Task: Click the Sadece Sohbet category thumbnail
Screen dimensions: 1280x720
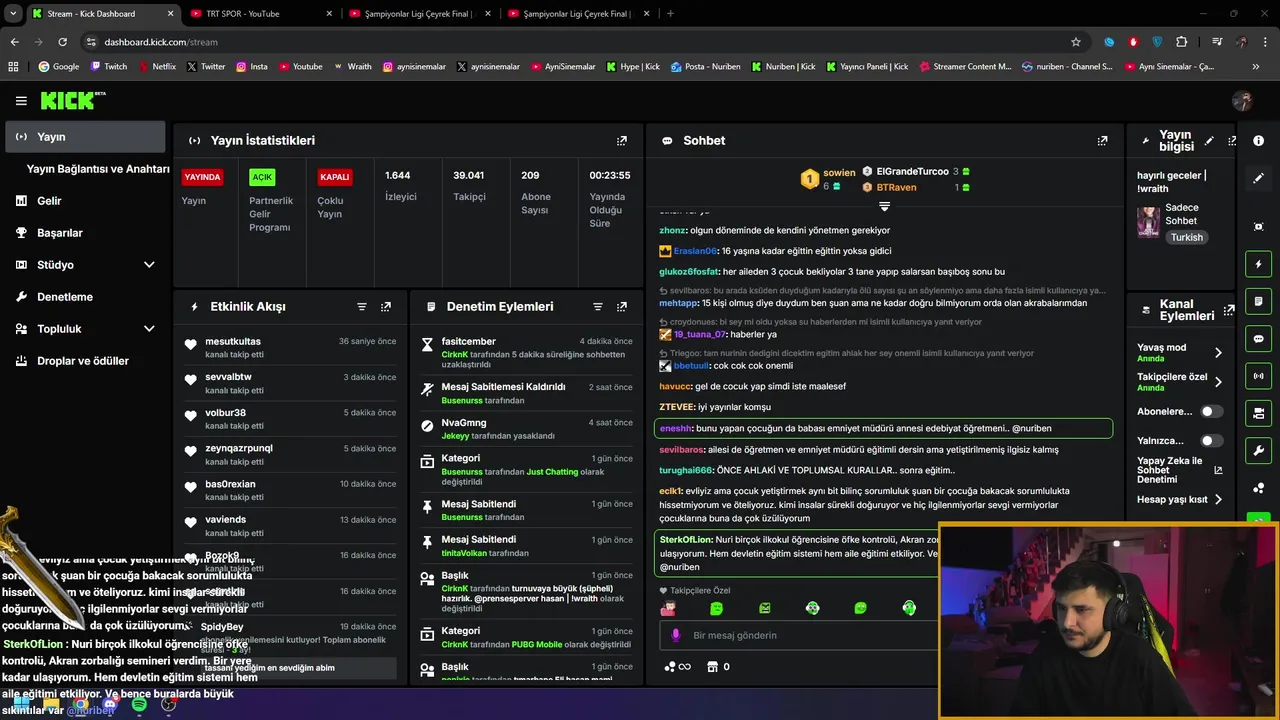Action: [1148, 221]
